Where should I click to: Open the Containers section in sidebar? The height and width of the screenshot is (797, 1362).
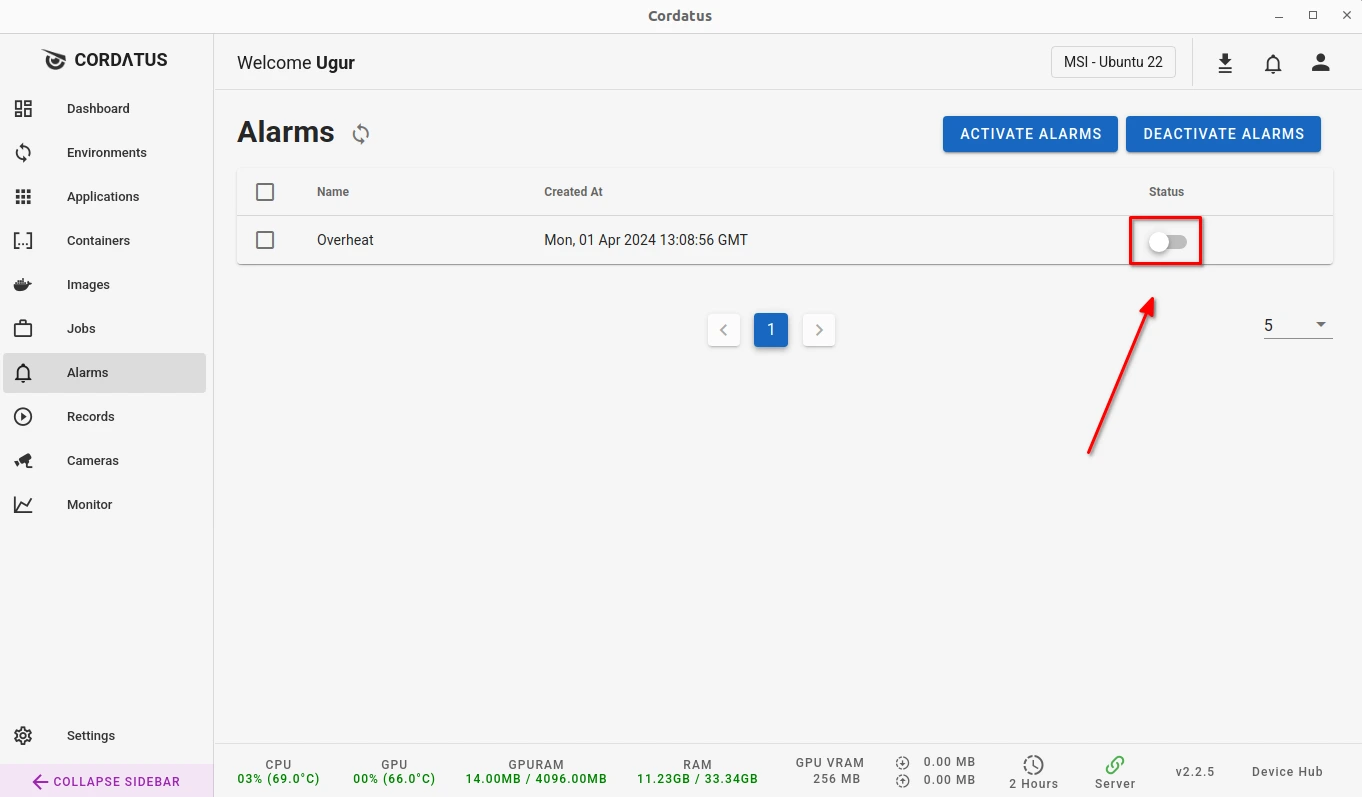coord(98,241)
